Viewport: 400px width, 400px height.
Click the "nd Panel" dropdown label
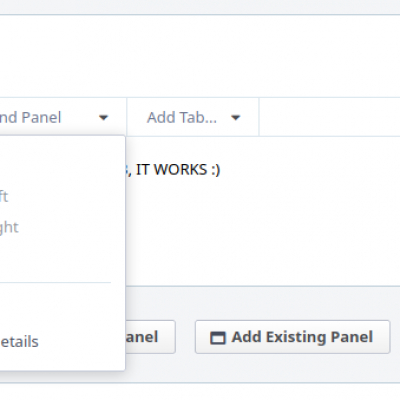[x=31, y=117]
